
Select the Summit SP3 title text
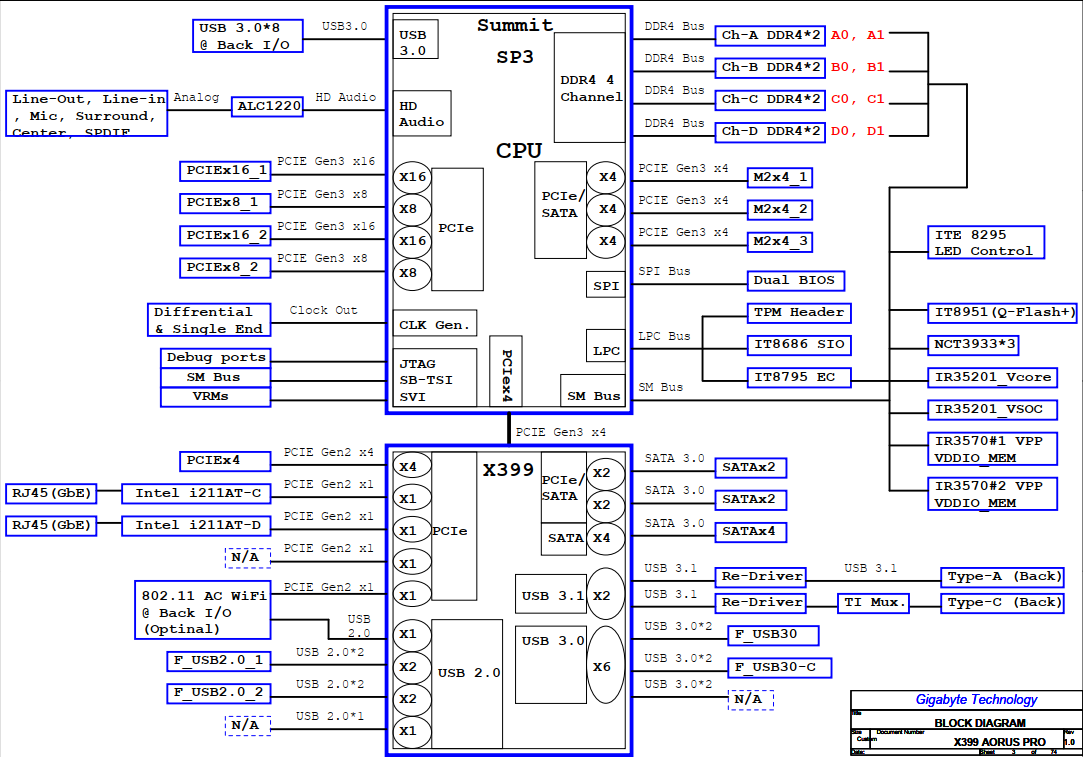tap(515, 41)
